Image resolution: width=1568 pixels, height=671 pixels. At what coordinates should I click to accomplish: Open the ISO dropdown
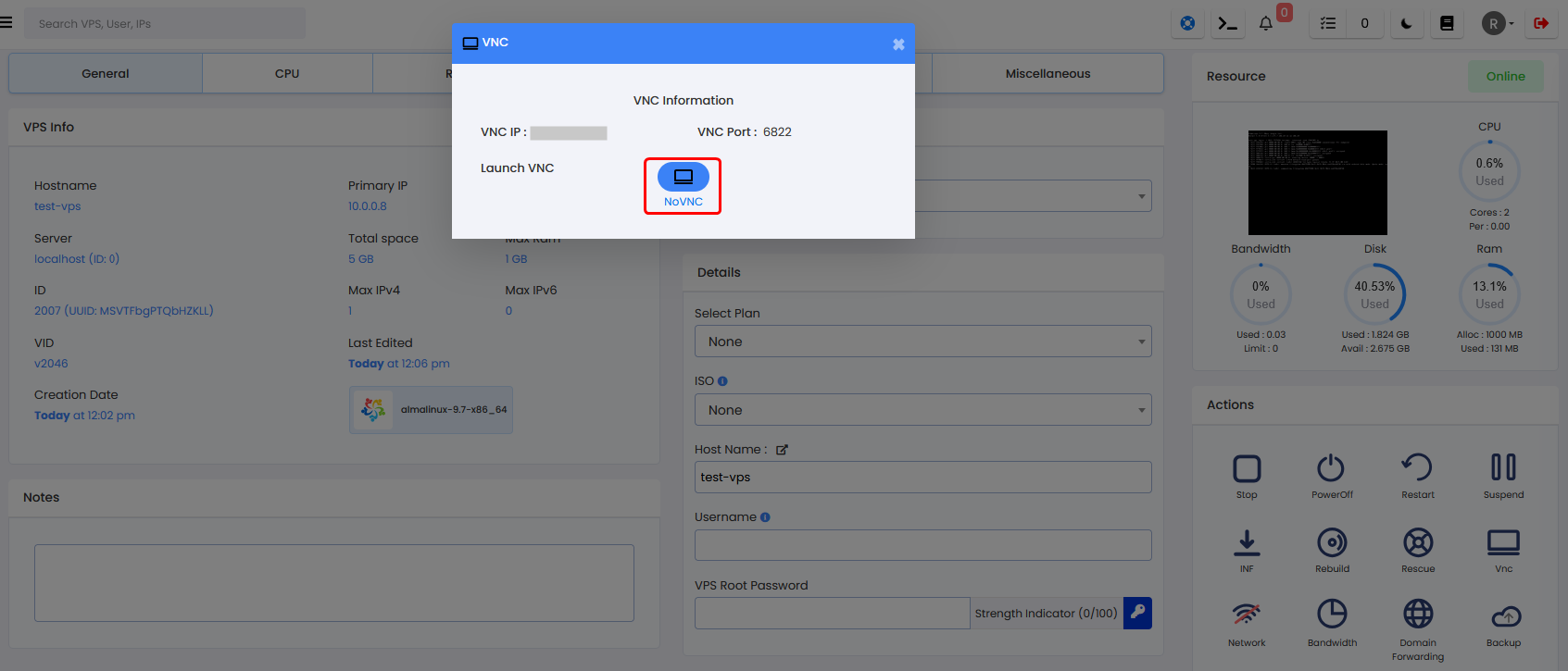[922, 410]
